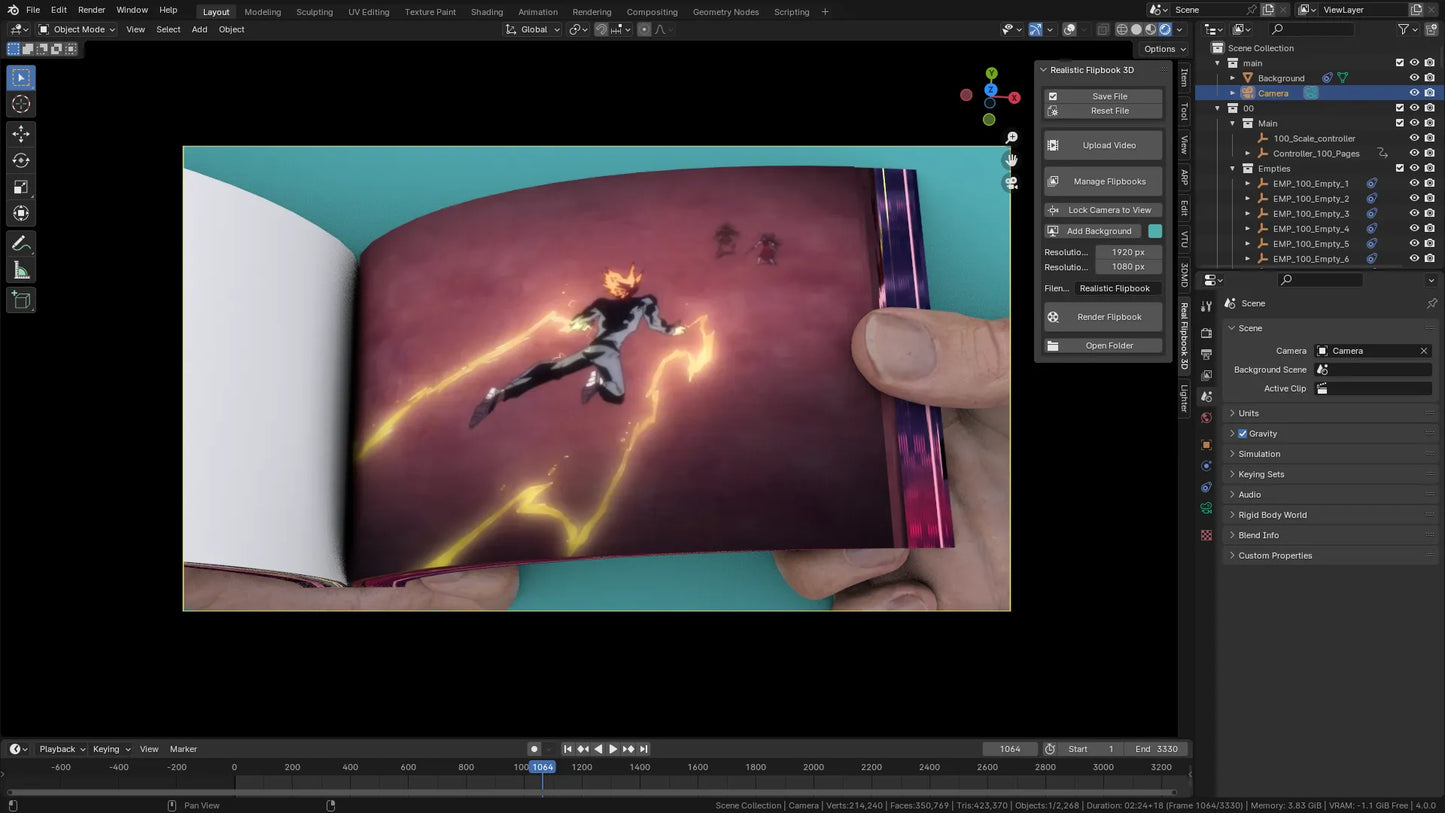This screenshot has height=813, width=1445.
Task: Hide the 100_Scale_controller object
Action: click(x=1414, y=139)
